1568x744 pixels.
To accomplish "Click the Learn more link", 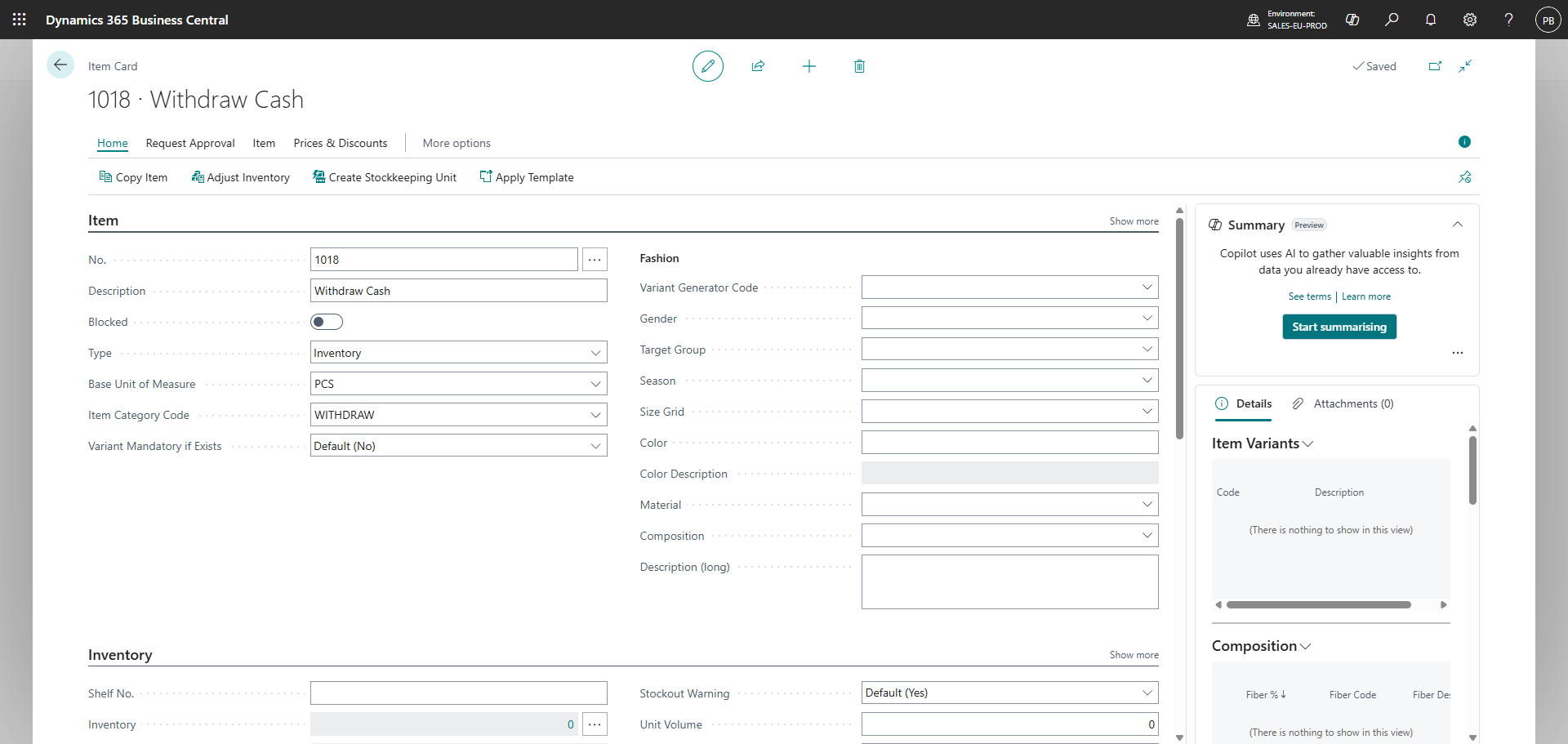I will 1365,296.
